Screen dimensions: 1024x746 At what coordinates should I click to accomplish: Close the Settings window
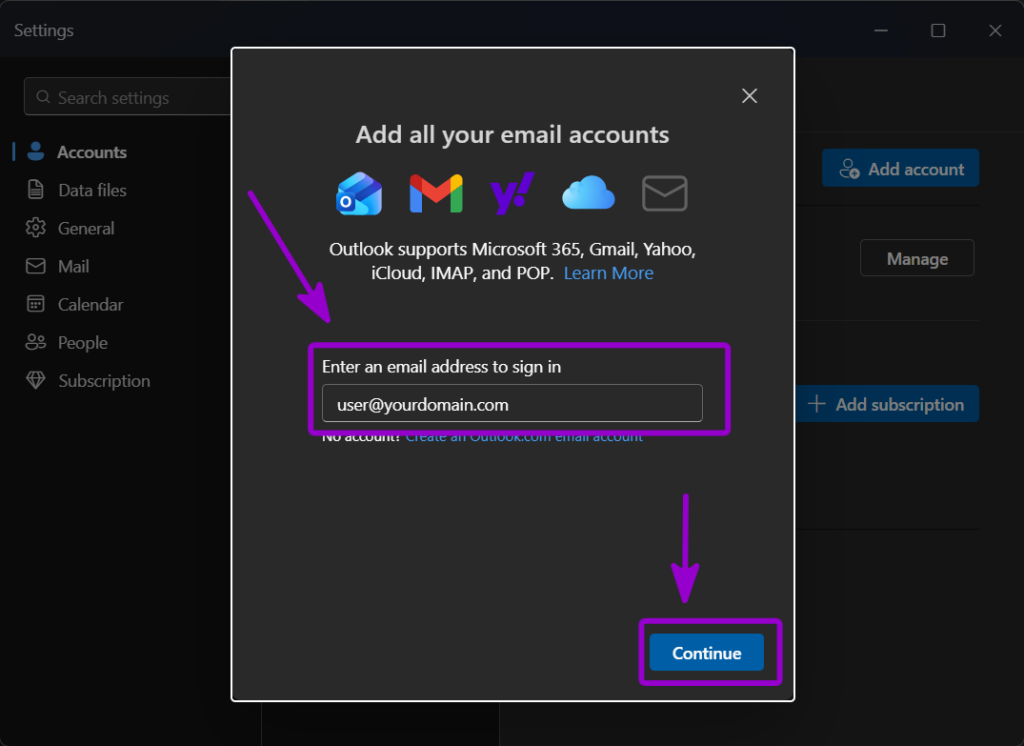[995, 30]
